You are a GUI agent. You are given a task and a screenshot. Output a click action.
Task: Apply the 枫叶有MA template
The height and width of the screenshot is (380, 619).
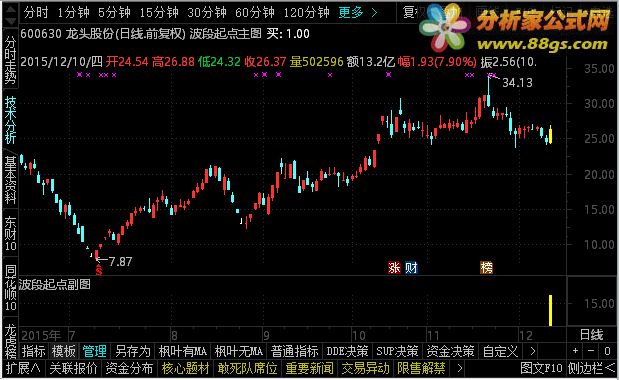coord(182,351)
